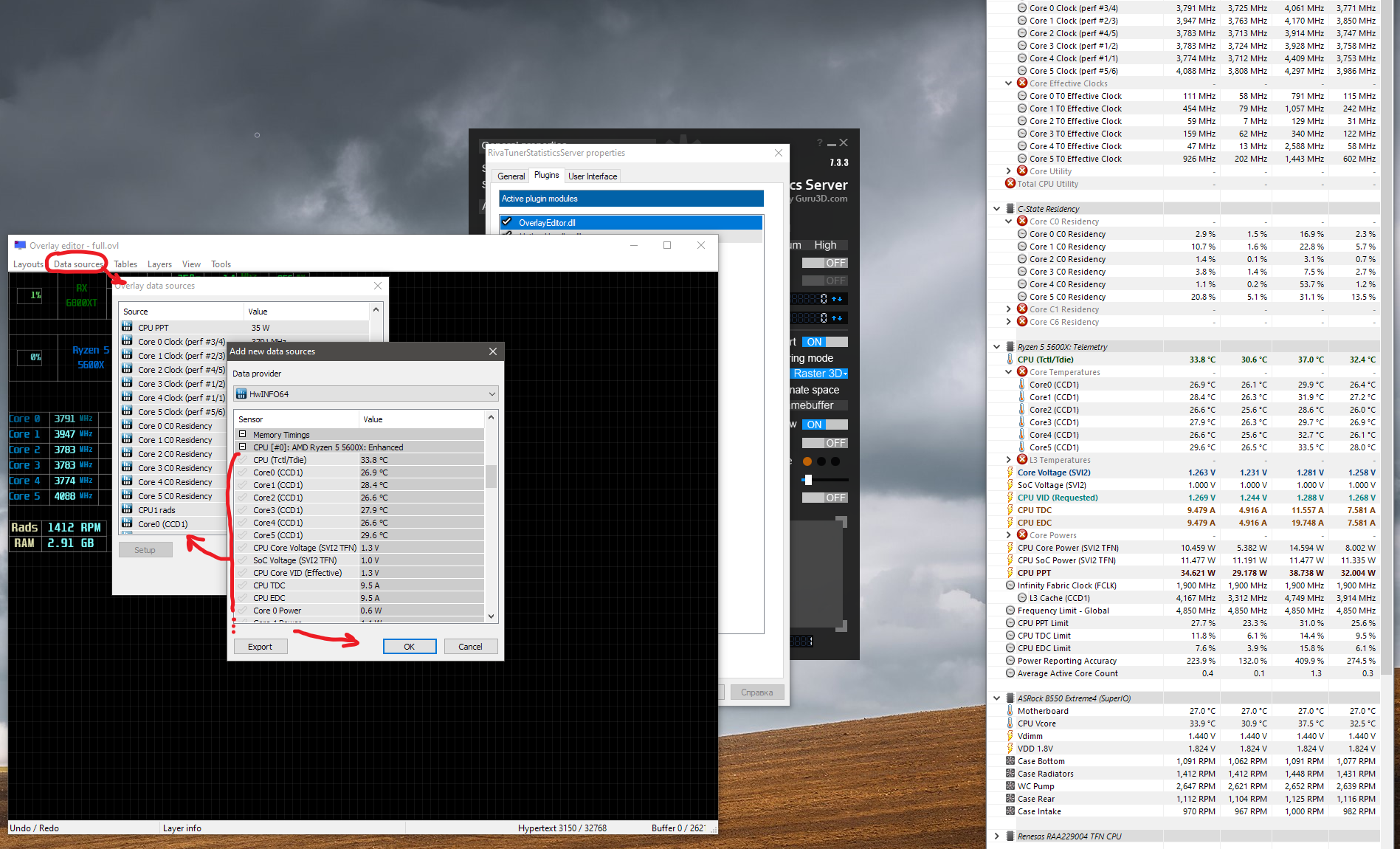Click the icon beside Core 0 Clock (perf #3/4) in Overlay data sources
The height and width of the screenshot is (849, 1400).
point(128,341)
